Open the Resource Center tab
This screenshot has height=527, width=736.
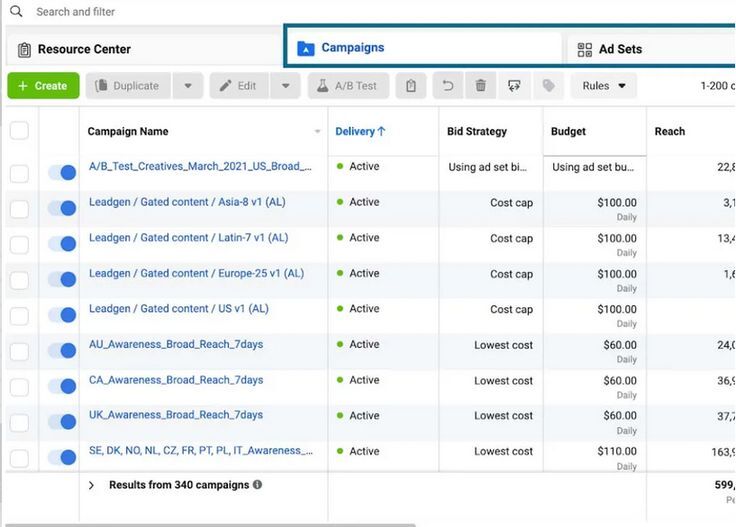(84, 49)
